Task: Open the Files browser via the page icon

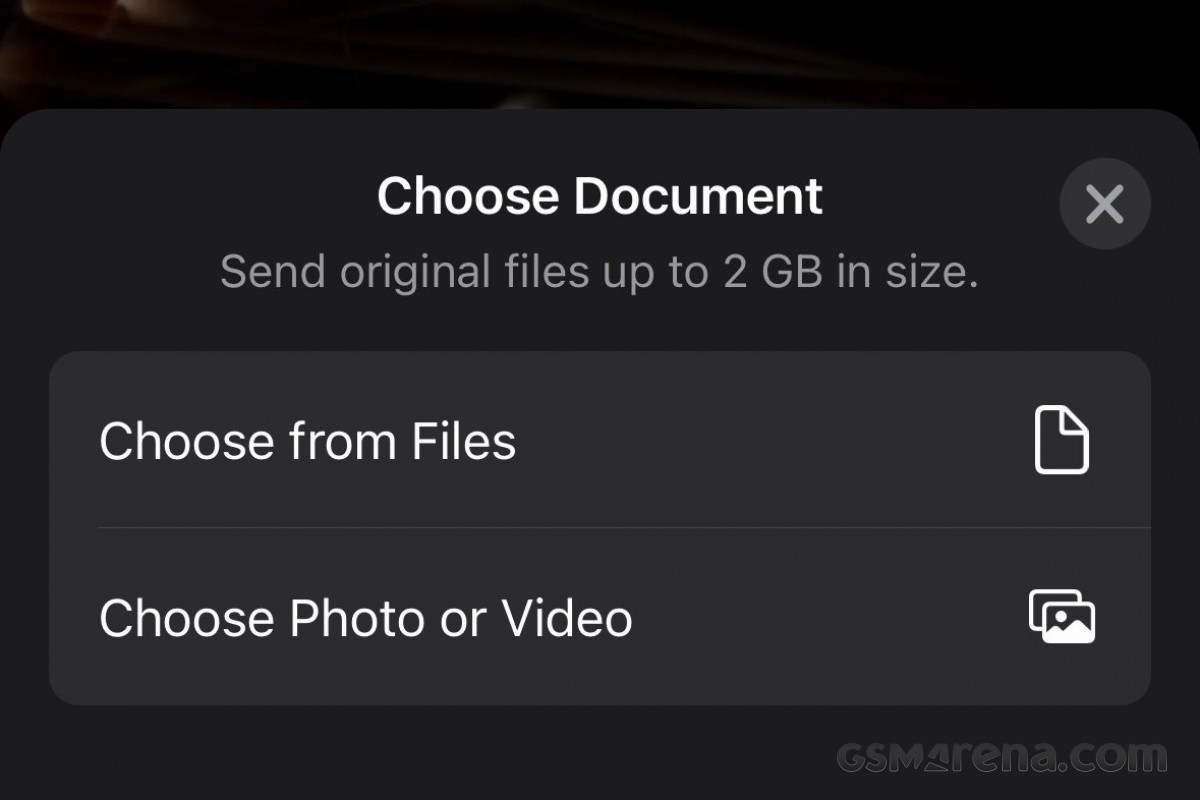Action: pos(1061,441)
